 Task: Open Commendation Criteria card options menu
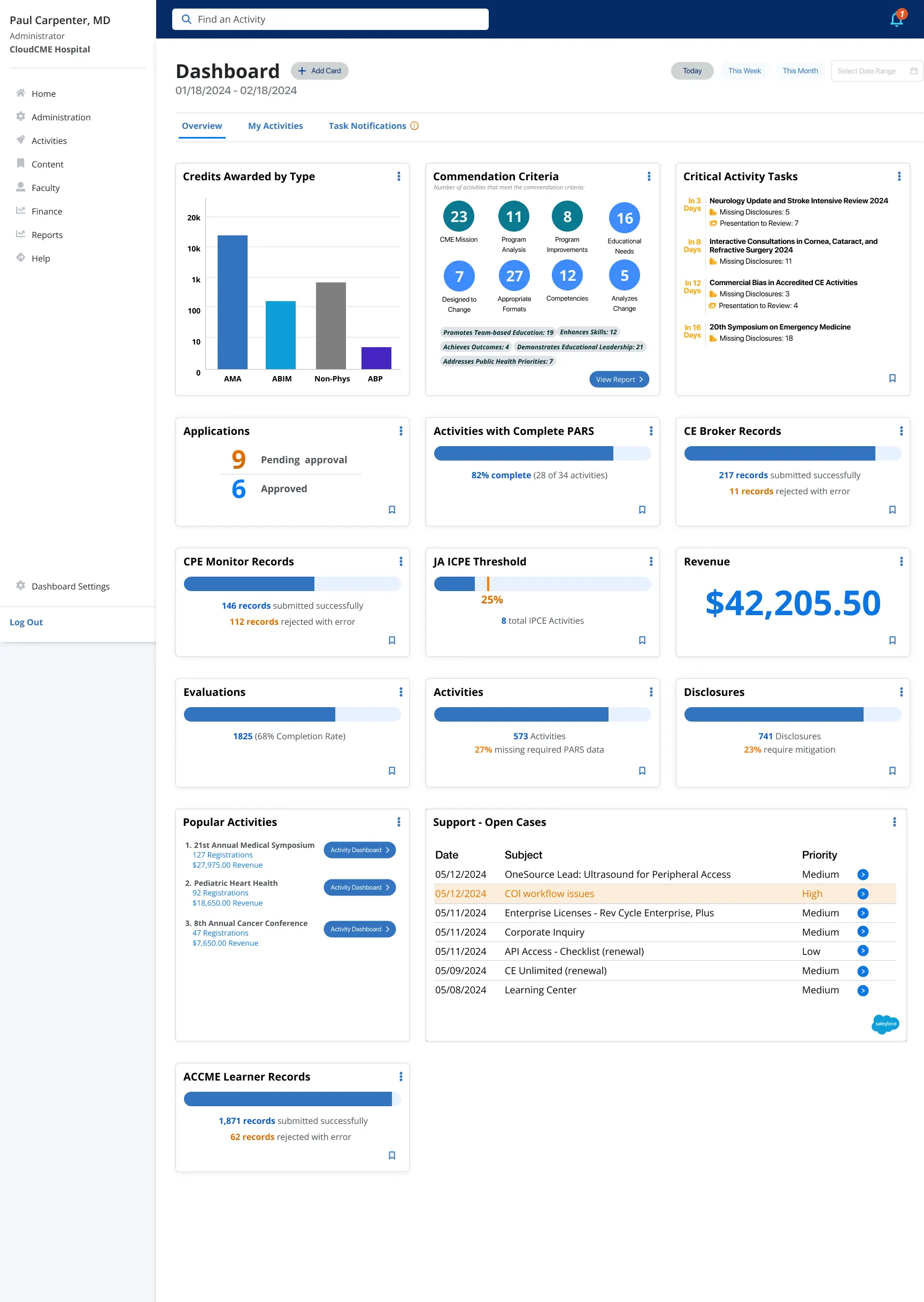(649, 177)
